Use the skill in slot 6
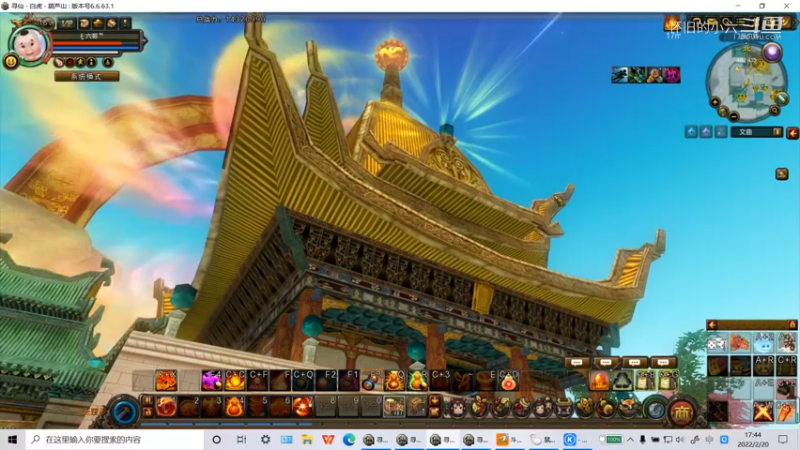Screen dimensions: 800x450 point(280,407)
